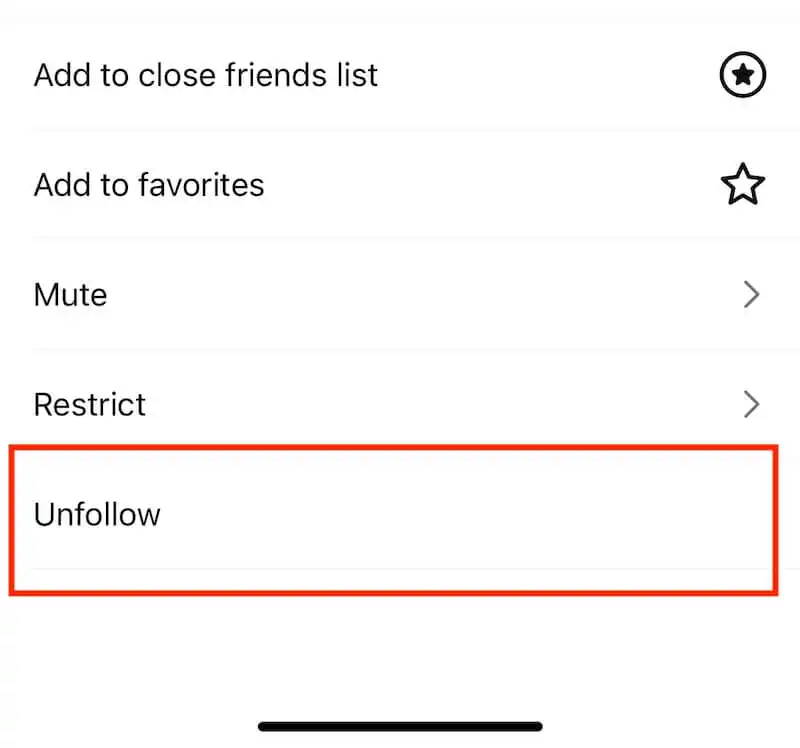Open the Mute submenu row
Screen dimensions: 800x748
pos(400,294)
